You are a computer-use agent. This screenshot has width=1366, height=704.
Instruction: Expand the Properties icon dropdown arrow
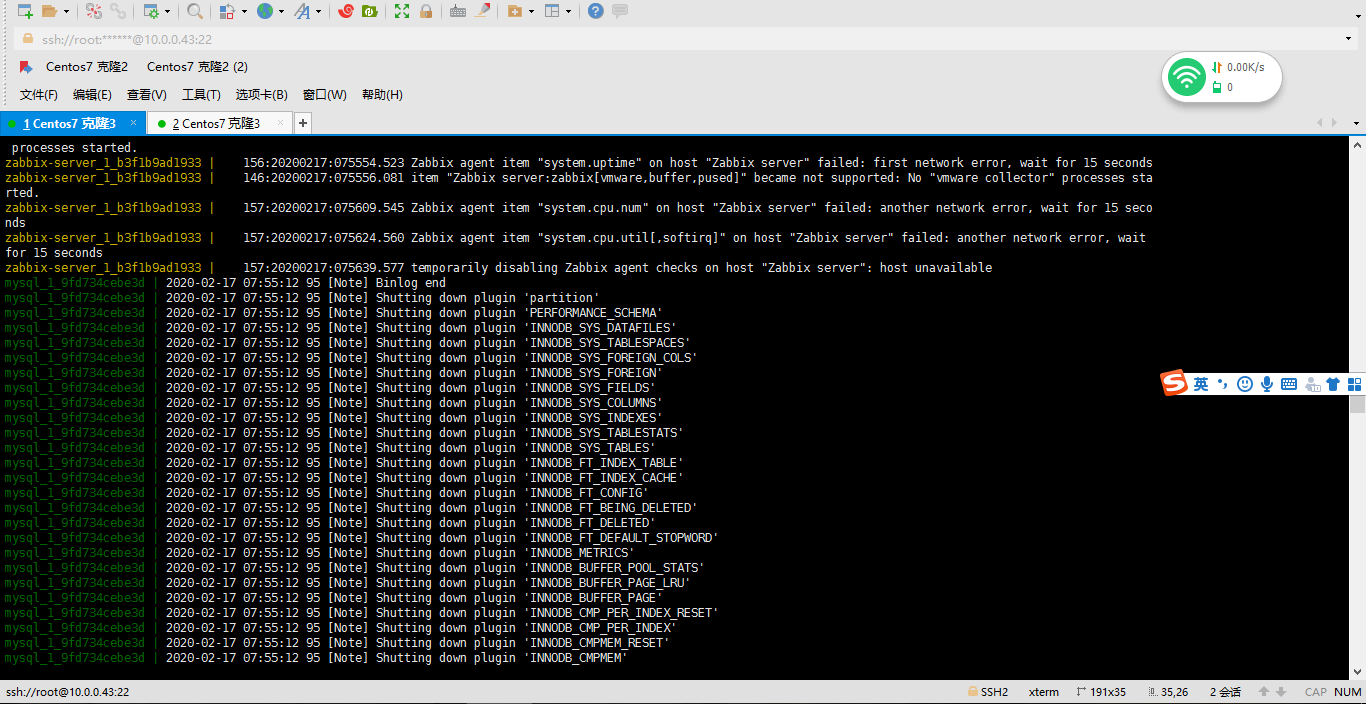167,11
